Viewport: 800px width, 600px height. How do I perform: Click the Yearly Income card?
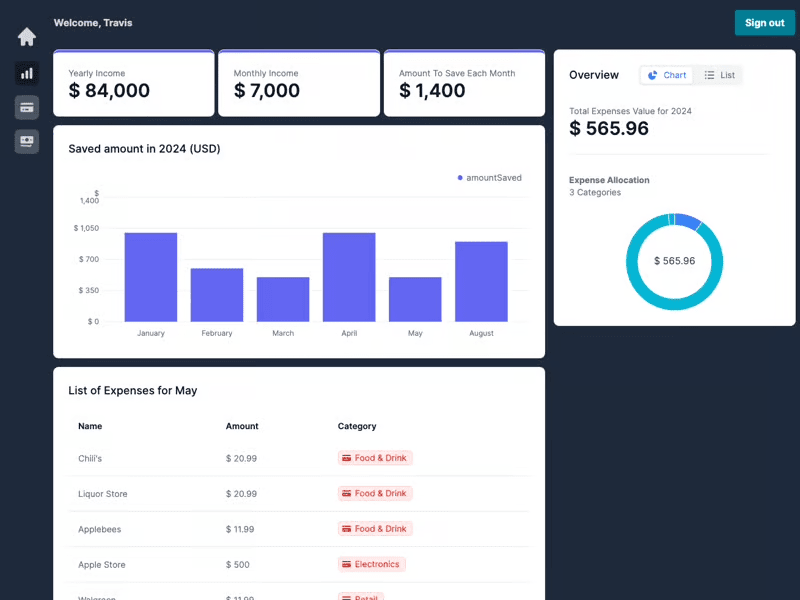tap(134, 84)
